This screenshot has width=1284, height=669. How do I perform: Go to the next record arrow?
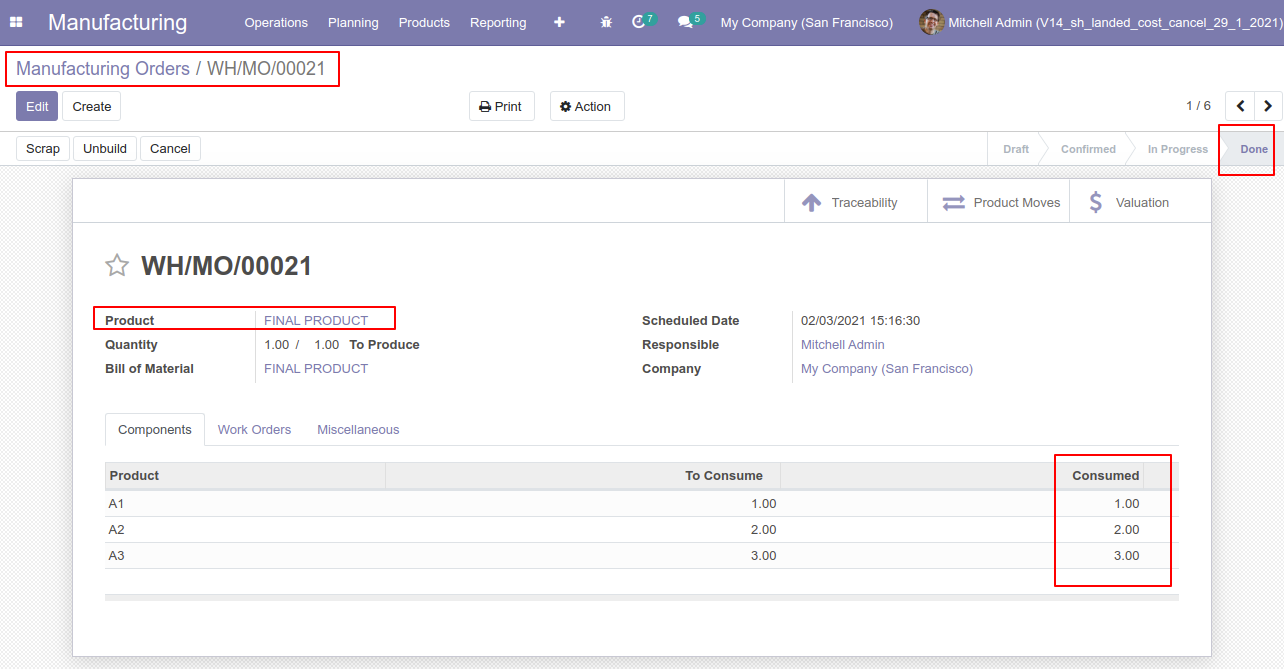pos(1268,106)
